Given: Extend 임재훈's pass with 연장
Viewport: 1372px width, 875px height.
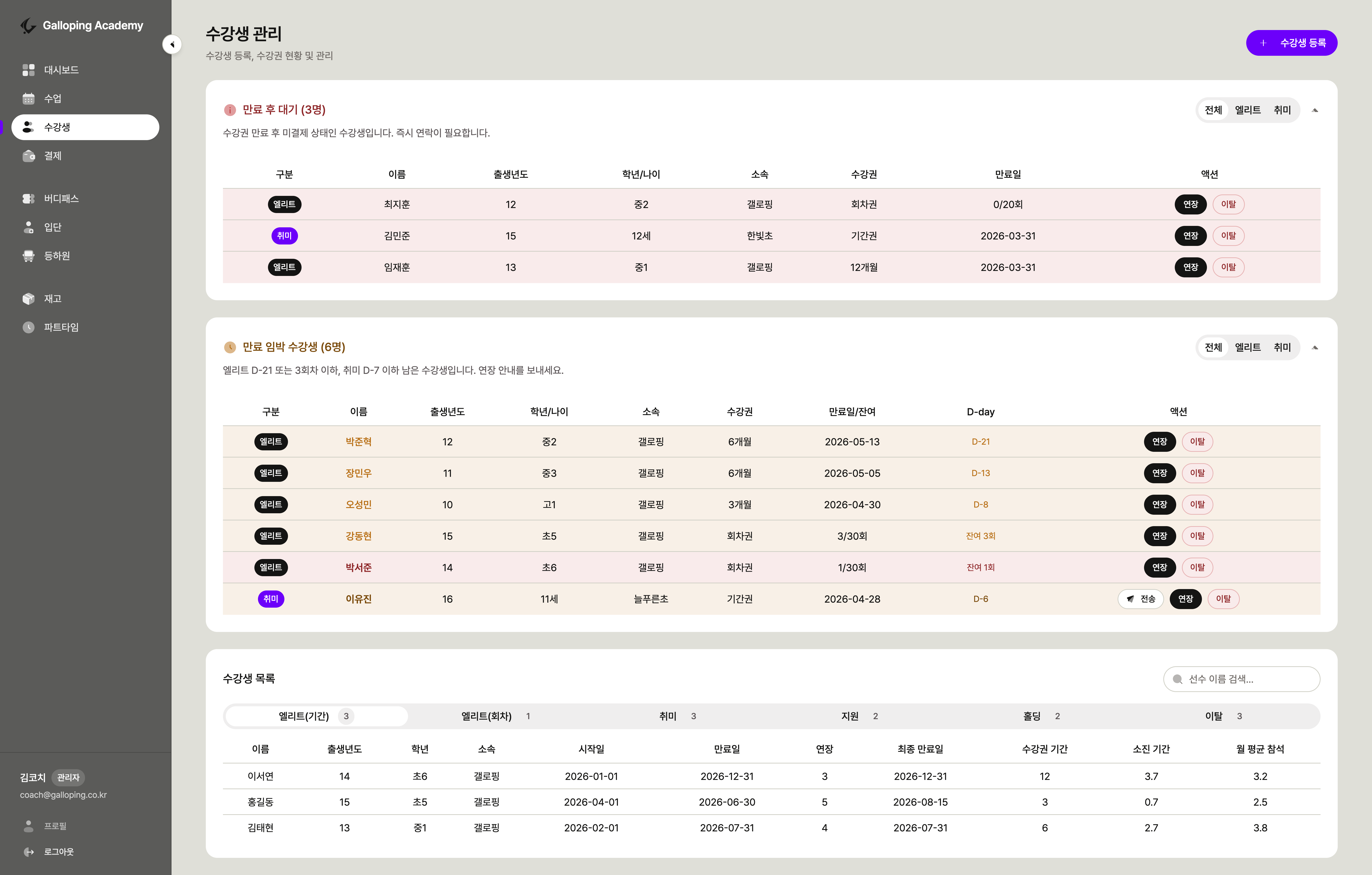Looking at the screenshot, I should 1190,267.
